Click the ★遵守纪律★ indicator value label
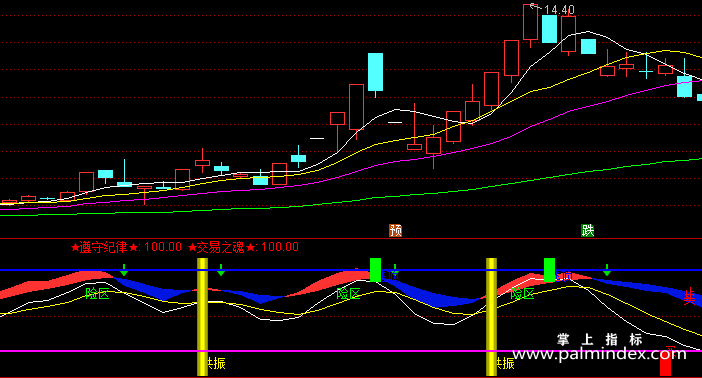 pos(126,247)
